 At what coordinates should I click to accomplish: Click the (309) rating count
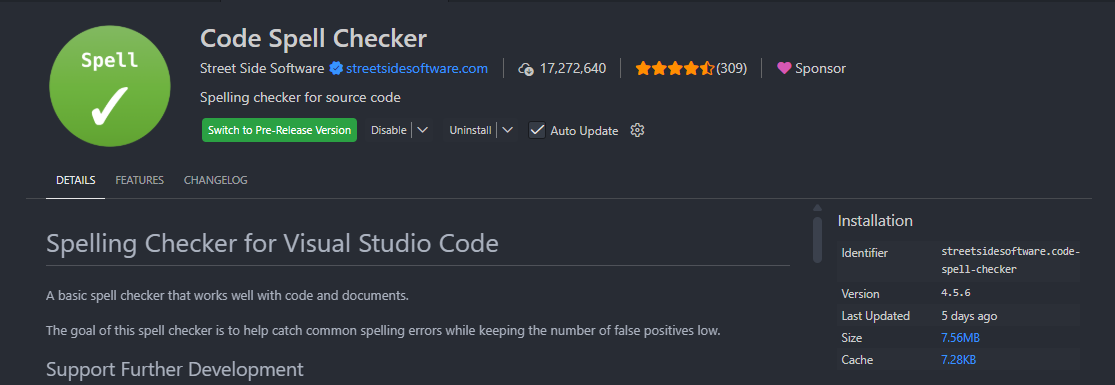click(x=732, y=69)
